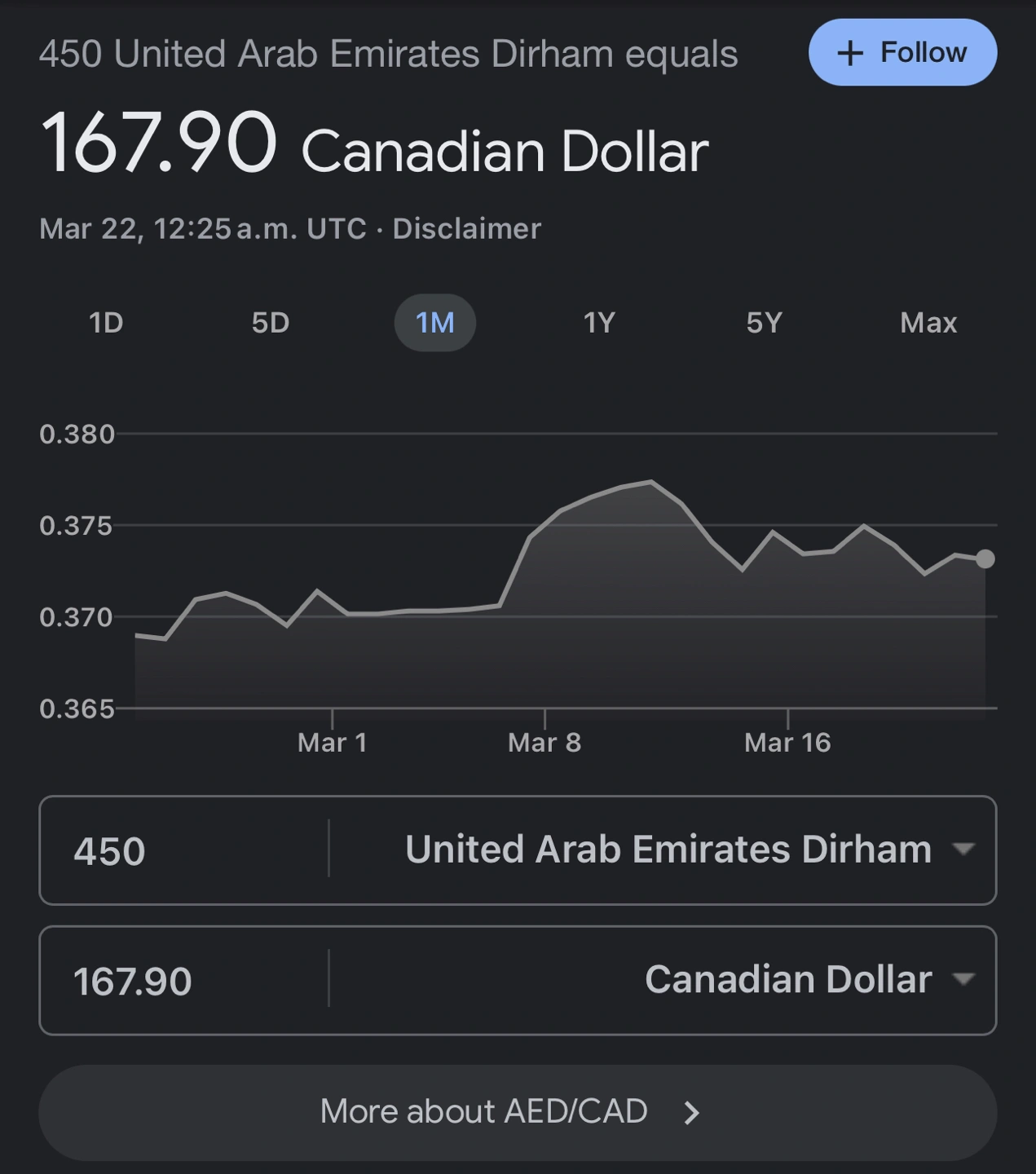
Task: Select the 1M time range
Action: [434, 323]
